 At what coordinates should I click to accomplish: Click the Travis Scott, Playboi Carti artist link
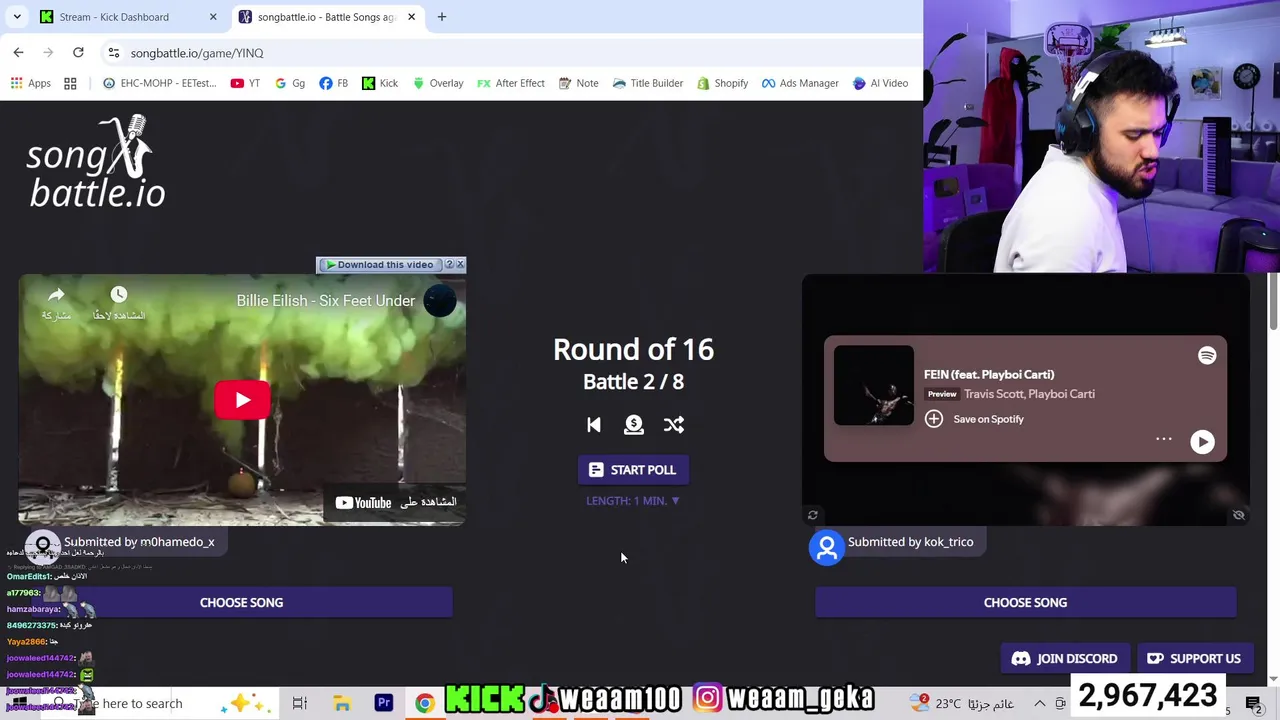click(1029, 394)
